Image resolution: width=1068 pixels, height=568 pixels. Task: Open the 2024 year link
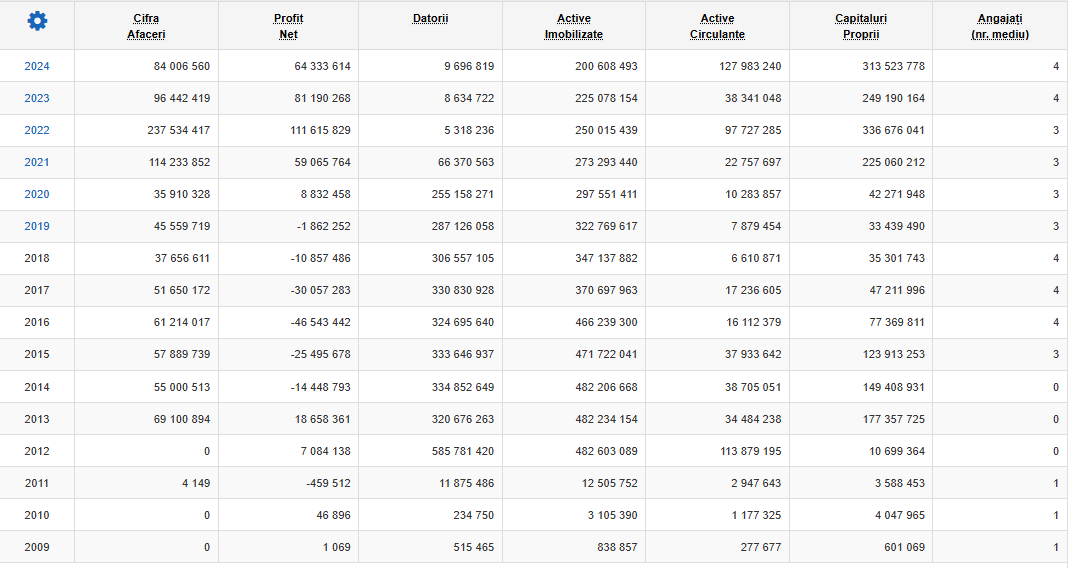click(x=37, y=66)
